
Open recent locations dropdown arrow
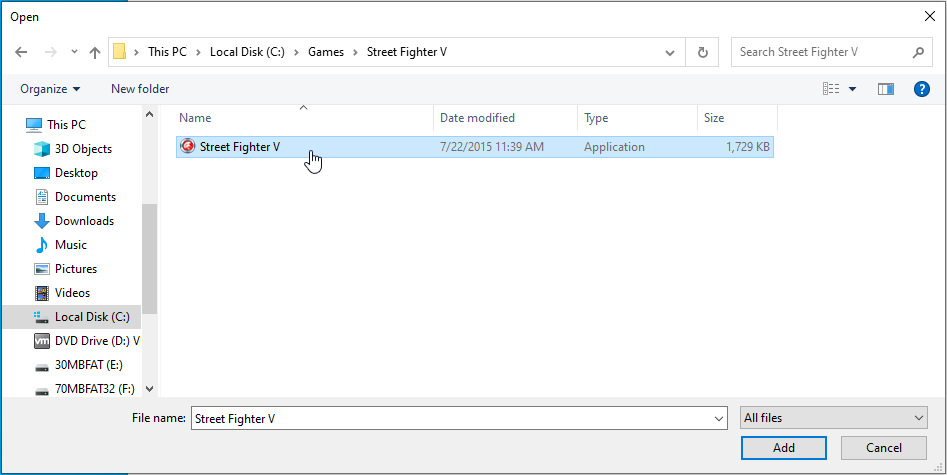coord(74,52)
